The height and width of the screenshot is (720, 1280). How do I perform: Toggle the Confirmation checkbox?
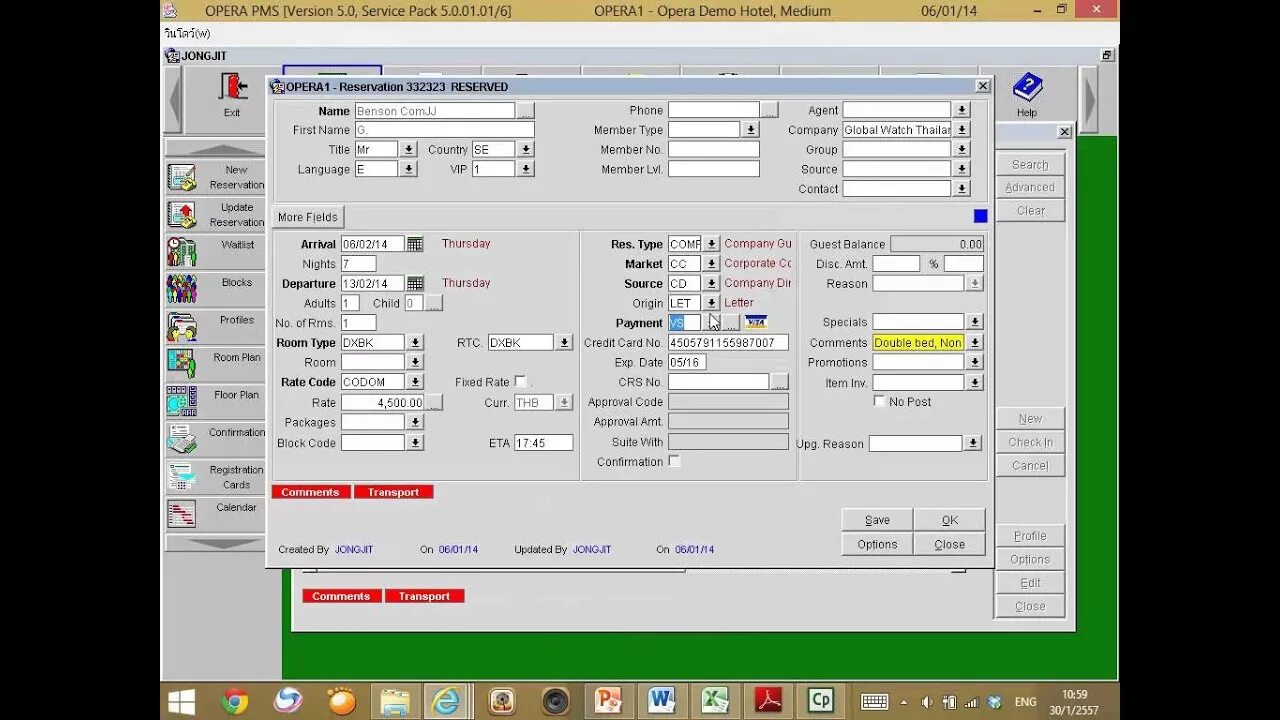674,461
